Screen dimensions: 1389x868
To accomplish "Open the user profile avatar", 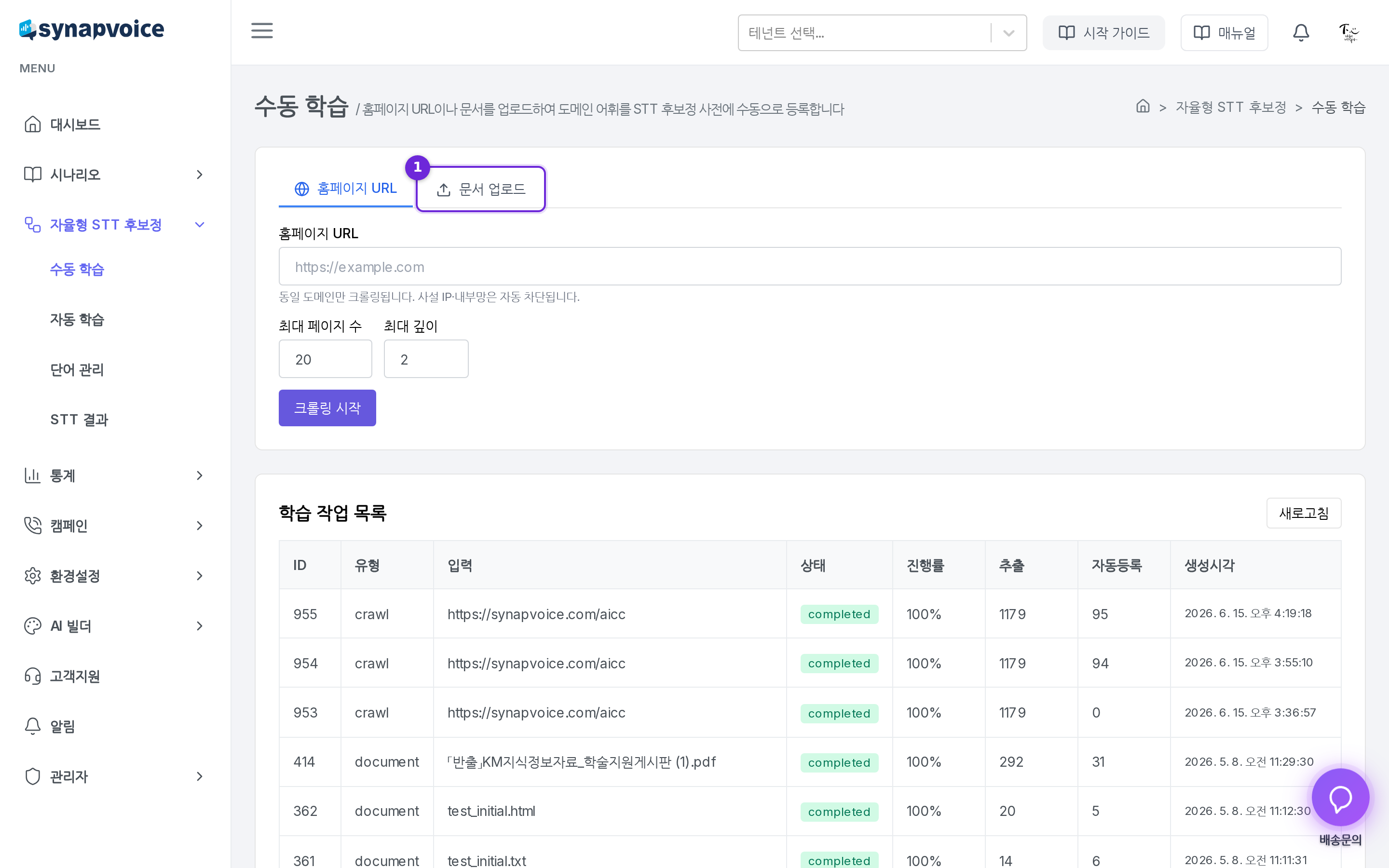I will [1348, 33].
